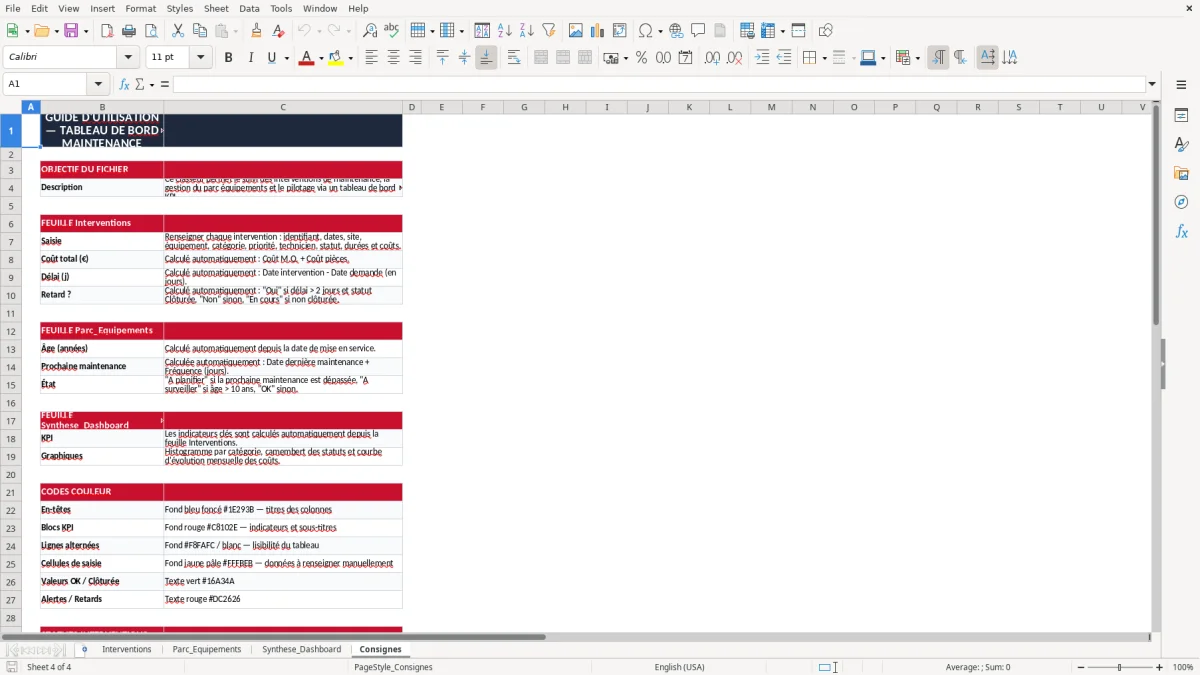Viewport: 1200px width, 675px height.
Task: Apply the yellow background color swatch
Action: (336, 58)
